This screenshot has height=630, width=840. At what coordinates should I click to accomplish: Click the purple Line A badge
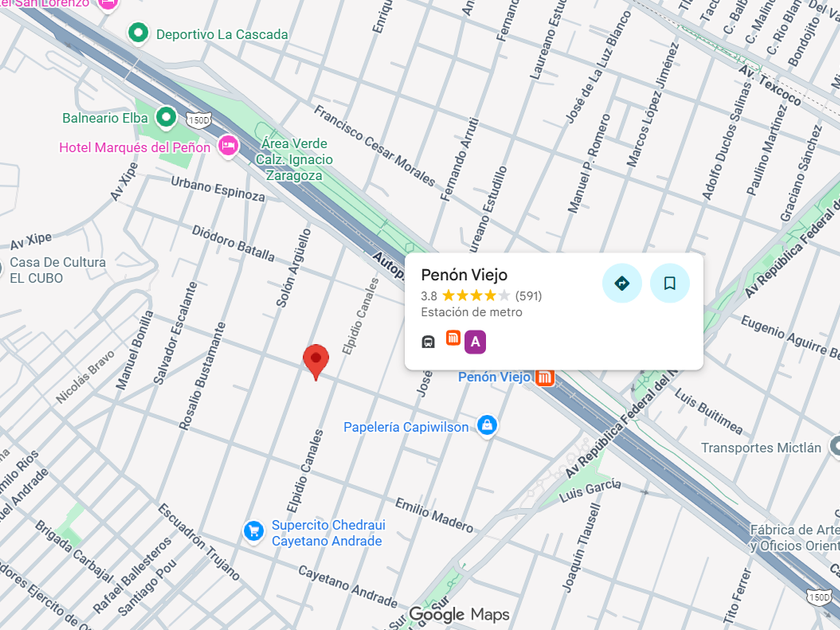click(475, 342)
